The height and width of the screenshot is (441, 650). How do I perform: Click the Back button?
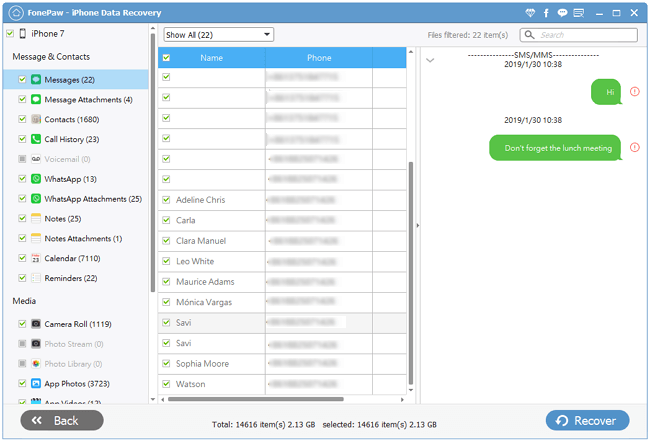click(62, 420)
